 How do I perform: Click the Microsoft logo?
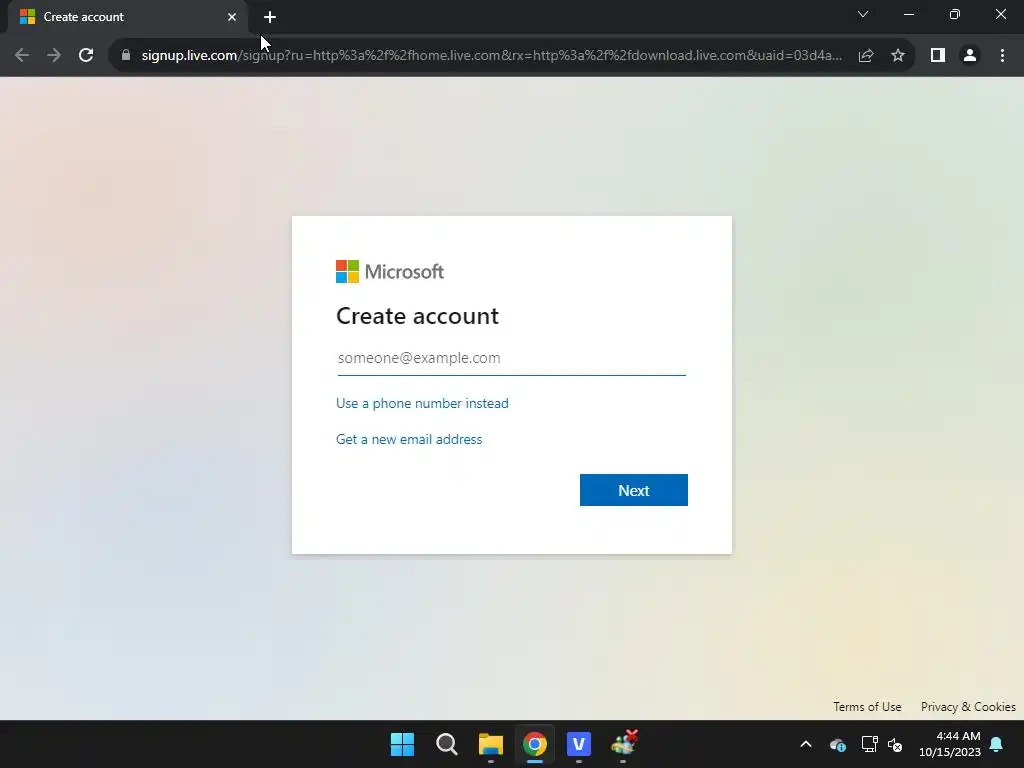(390, 272)
